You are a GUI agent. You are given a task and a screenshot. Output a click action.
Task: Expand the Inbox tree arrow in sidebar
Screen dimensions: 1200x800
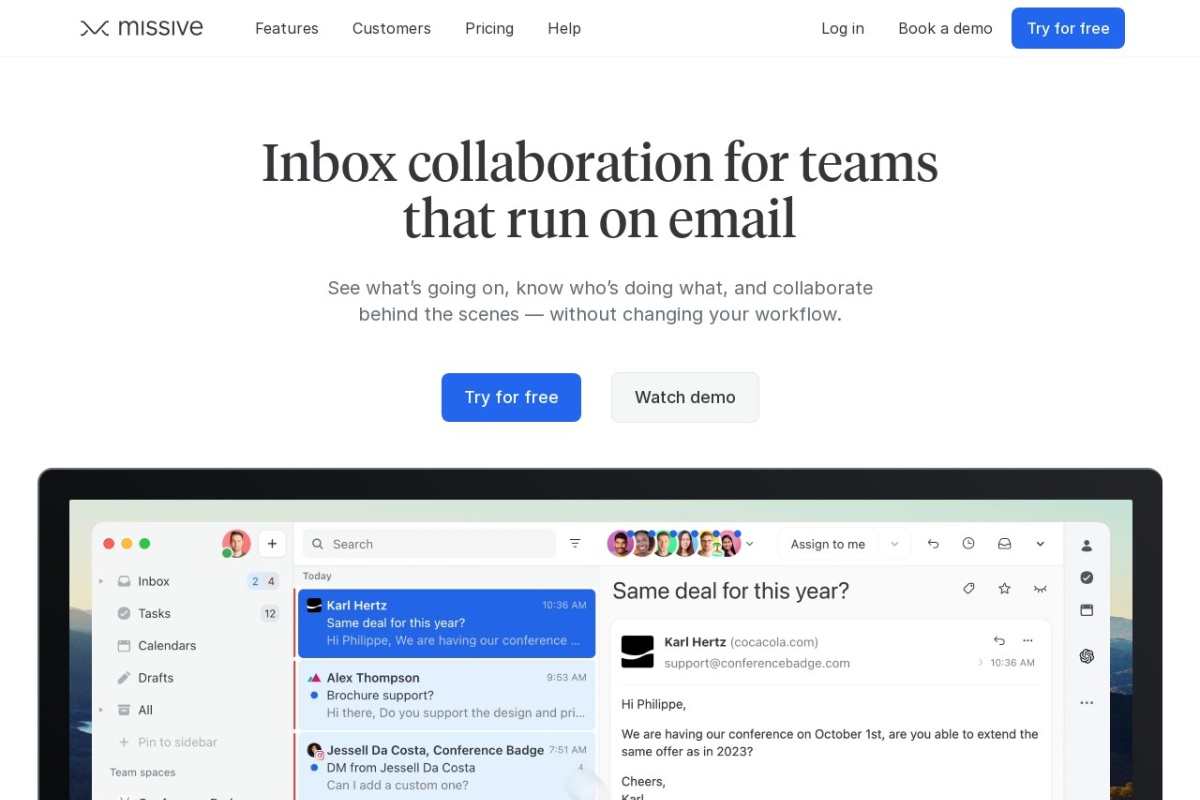point(101,581)
